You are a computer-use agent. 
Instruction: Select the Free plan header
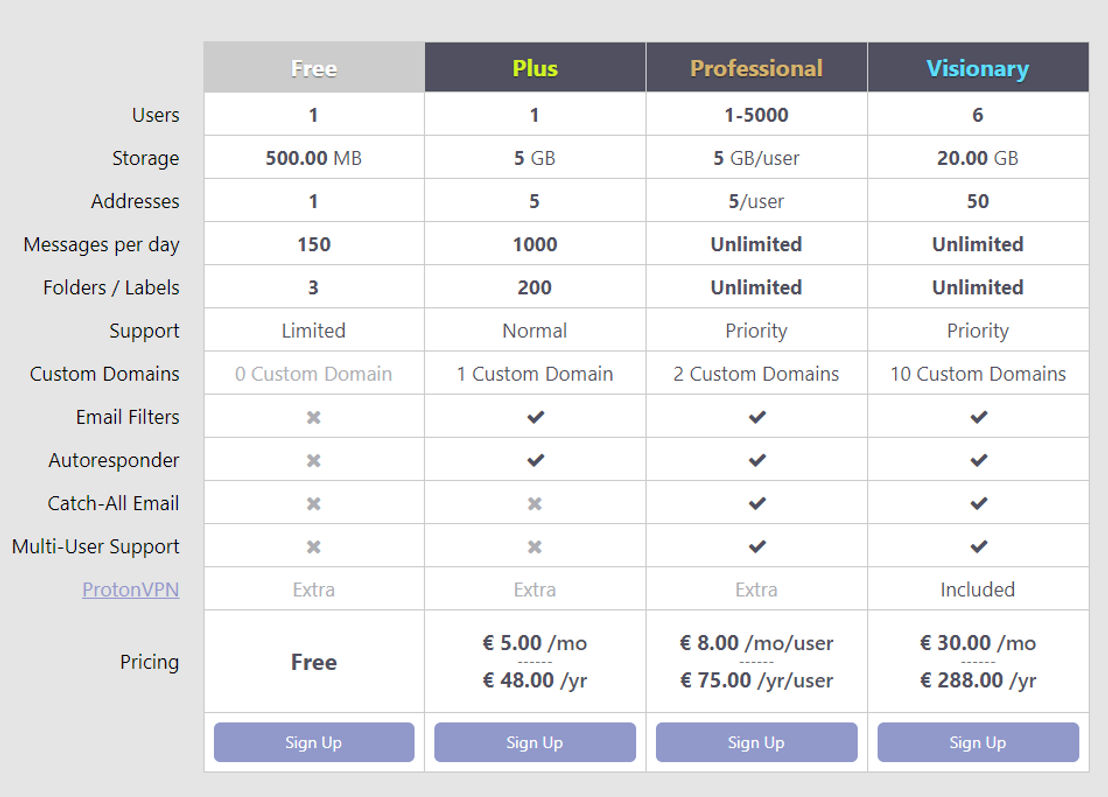[x=314, y=68]
